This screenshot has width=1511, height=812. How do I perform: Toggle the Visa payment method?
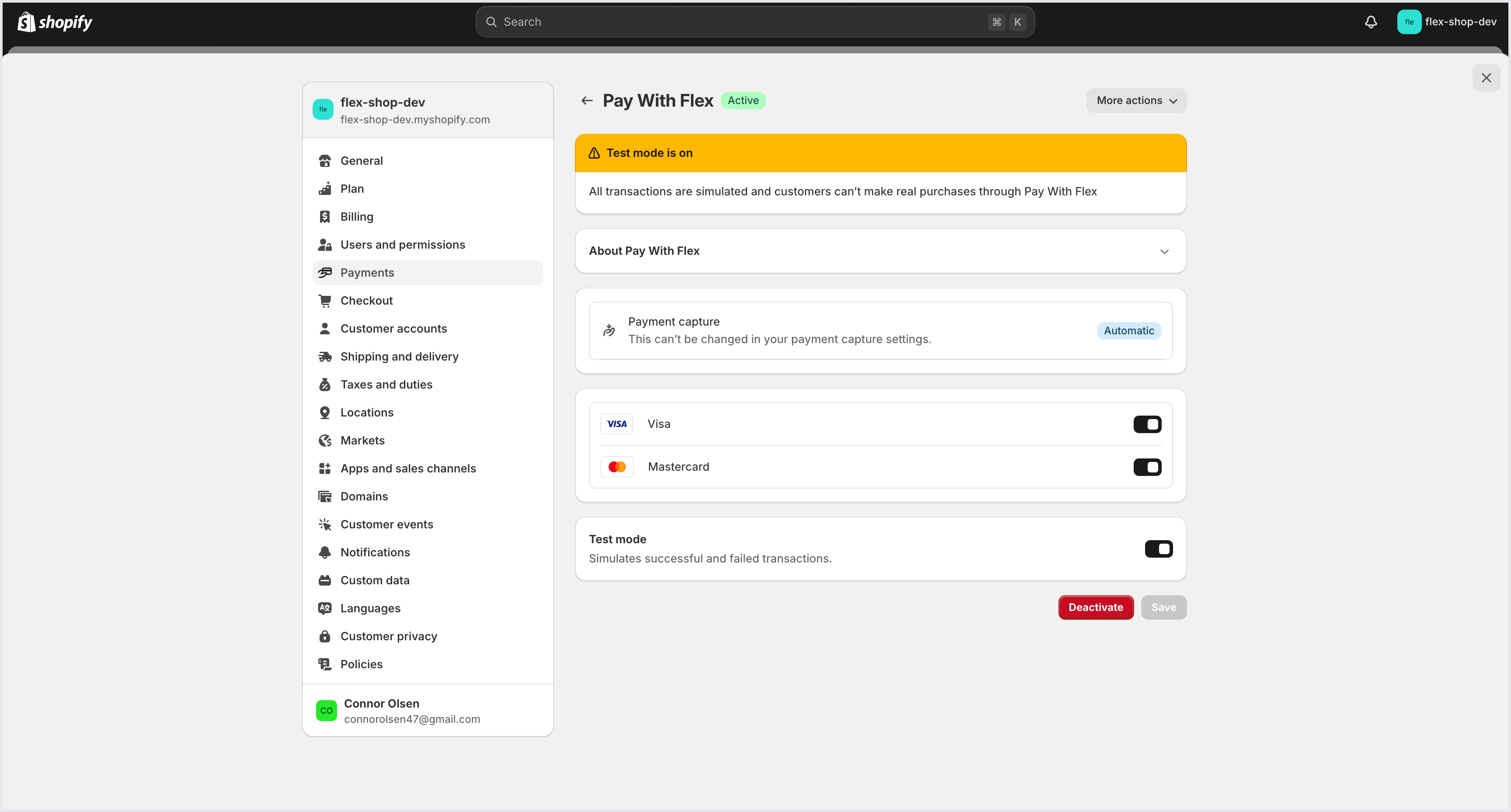click(1147, 424)
